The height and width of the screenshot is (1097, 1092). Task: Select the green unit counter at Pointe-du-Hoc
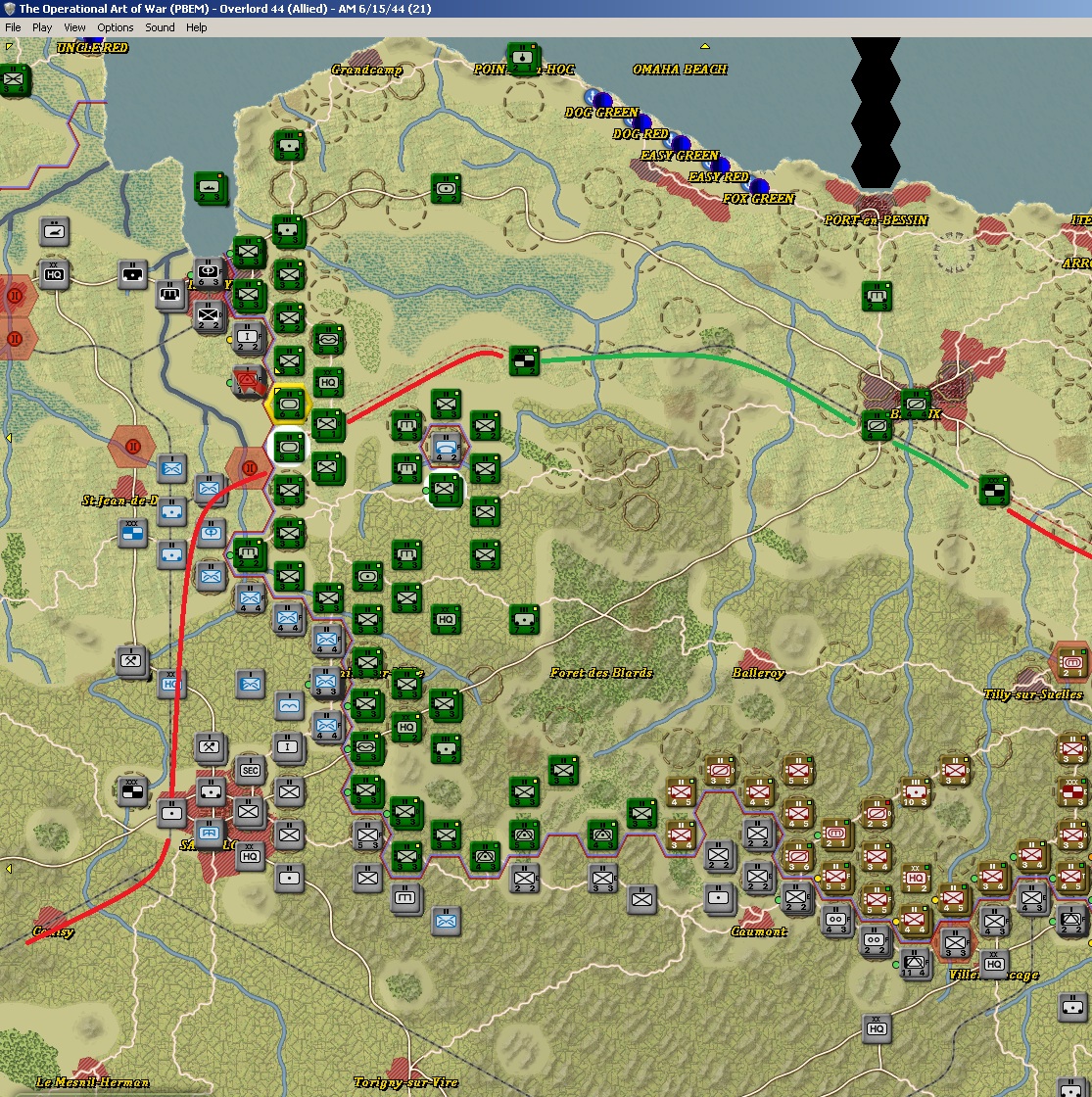[523, 58]
